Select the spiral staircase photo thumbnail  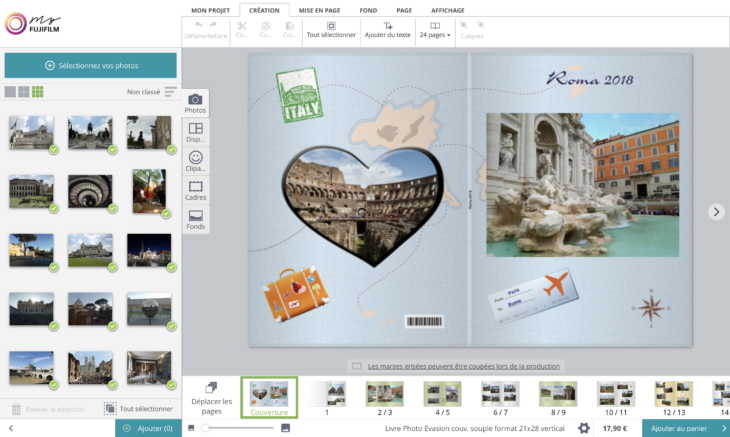pos(90,191)
